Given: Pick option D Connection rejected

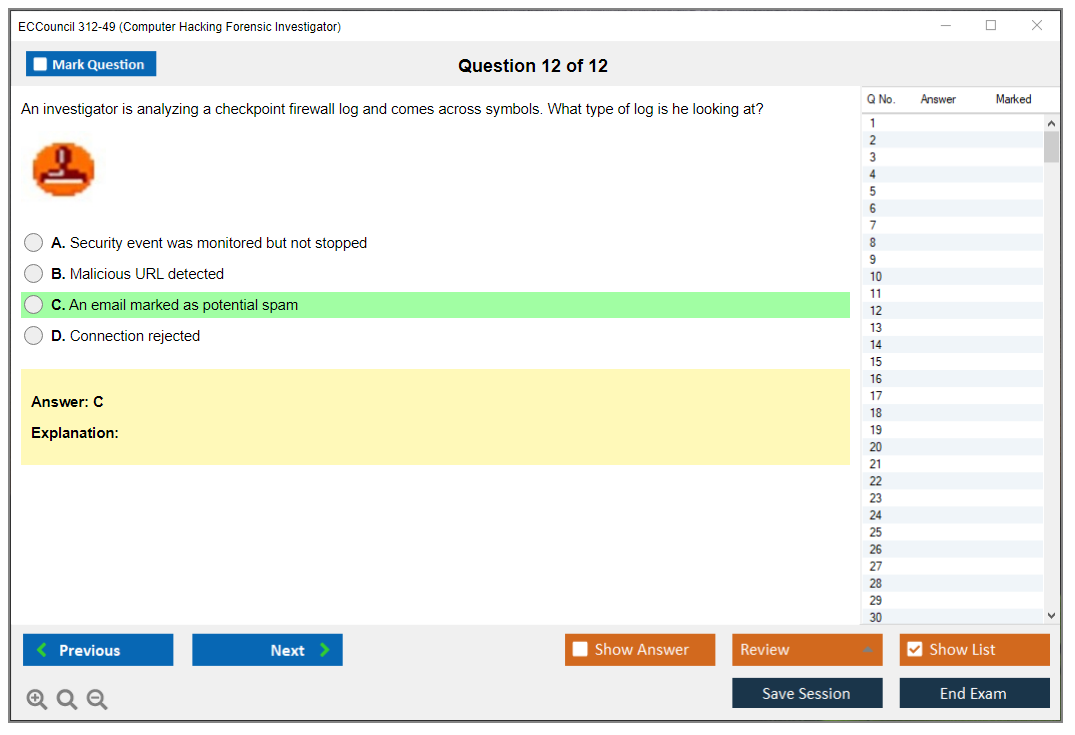Looking at the screenshot, I should 34,336.
